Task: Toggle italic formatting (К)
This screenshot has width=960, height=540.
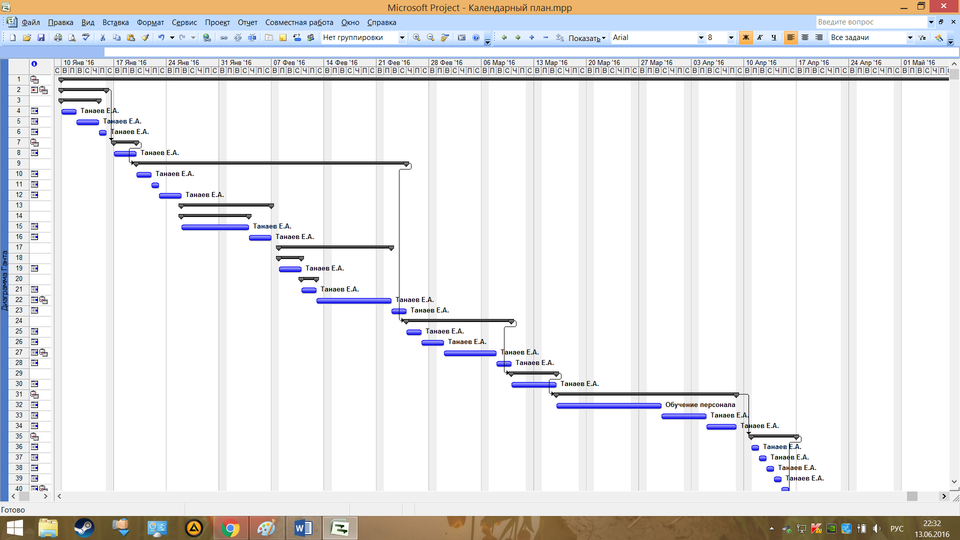Action: (760, 38)
